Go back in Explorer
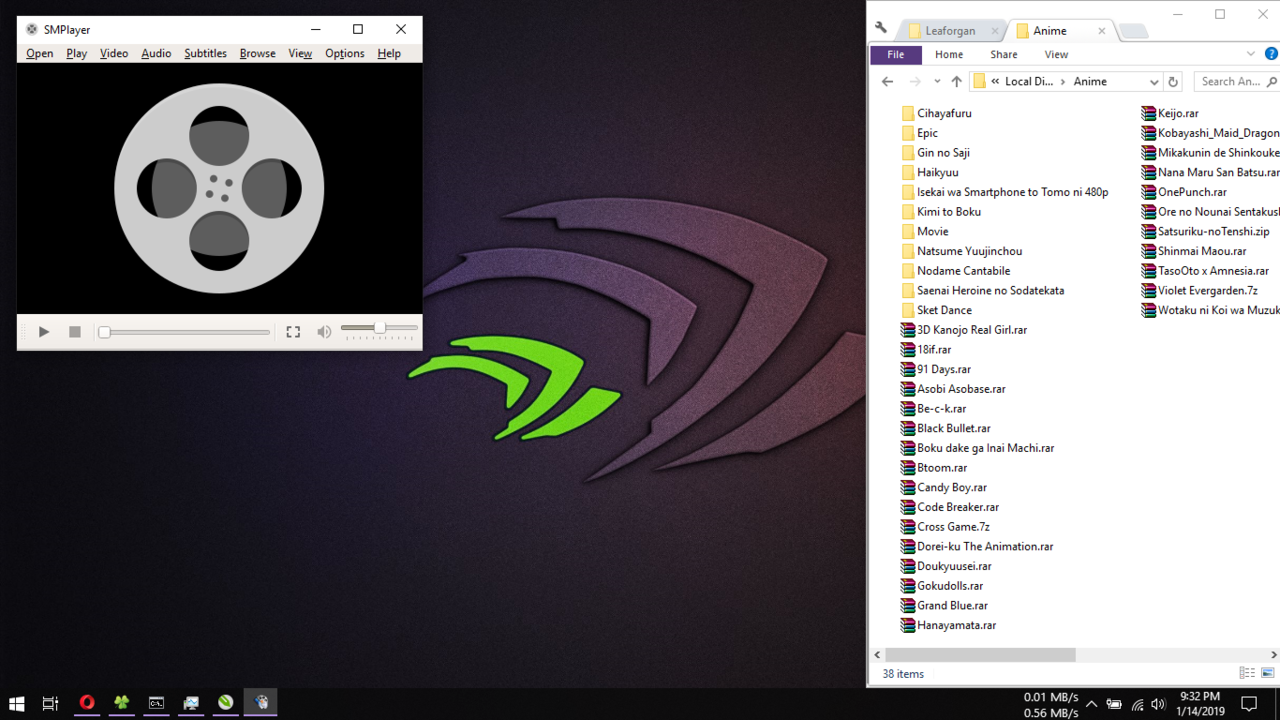Viewport: 1280px width, 720px height. [888, 82]
